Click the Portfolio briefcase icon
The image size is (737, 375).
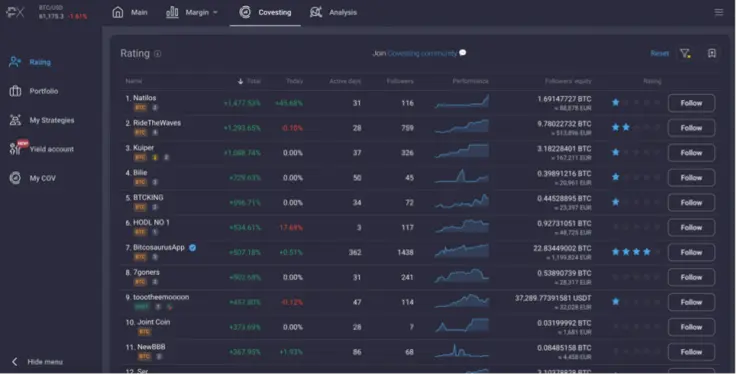[15, 91]
